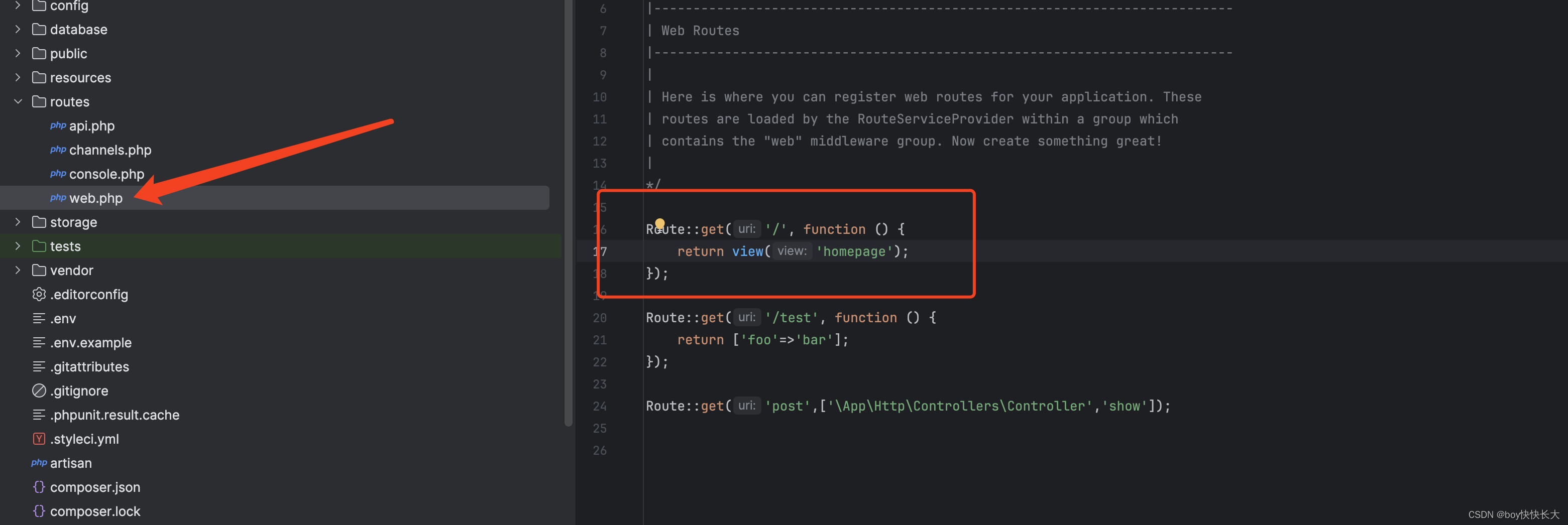Click the ignore icon beside .gitignore
The height and width of the screenshot is (525, 1568).
click(x=39, y=390)
